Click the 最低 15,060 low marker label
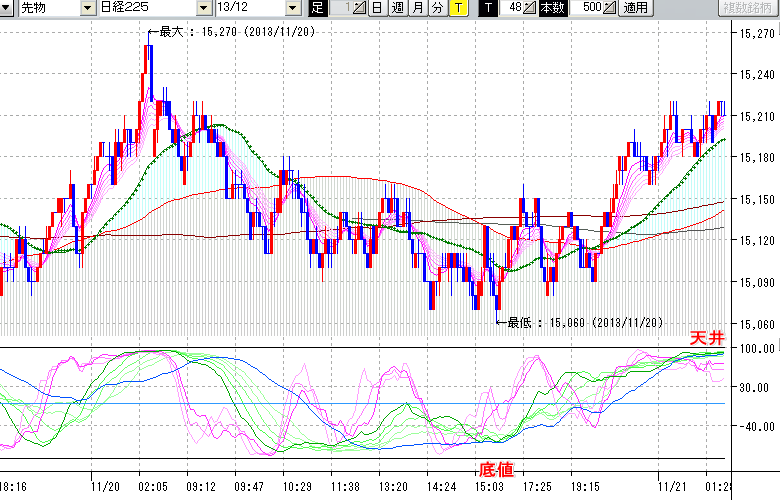 pyautogui.click(x=585, y=322)
